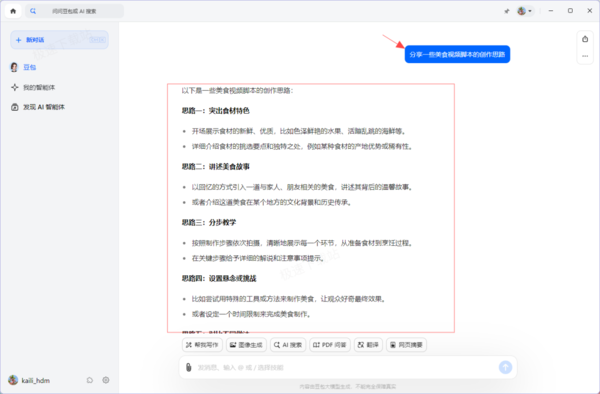Go to home via the house icon
This screenshot has height=394, width=600.
click(13, 11)
